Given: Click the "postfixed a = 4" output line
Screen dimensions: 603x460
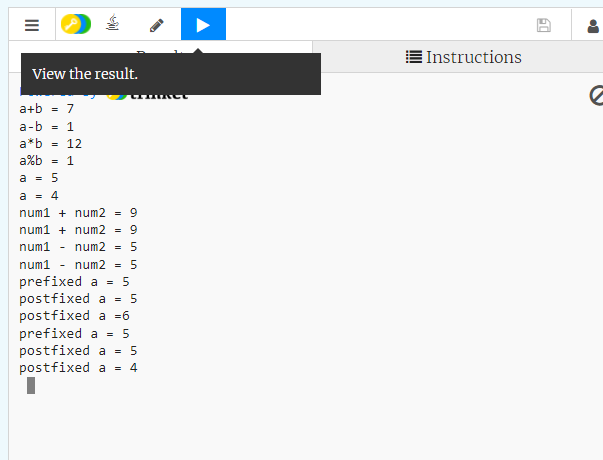Looking at the screenshot, I should [78, 368].
